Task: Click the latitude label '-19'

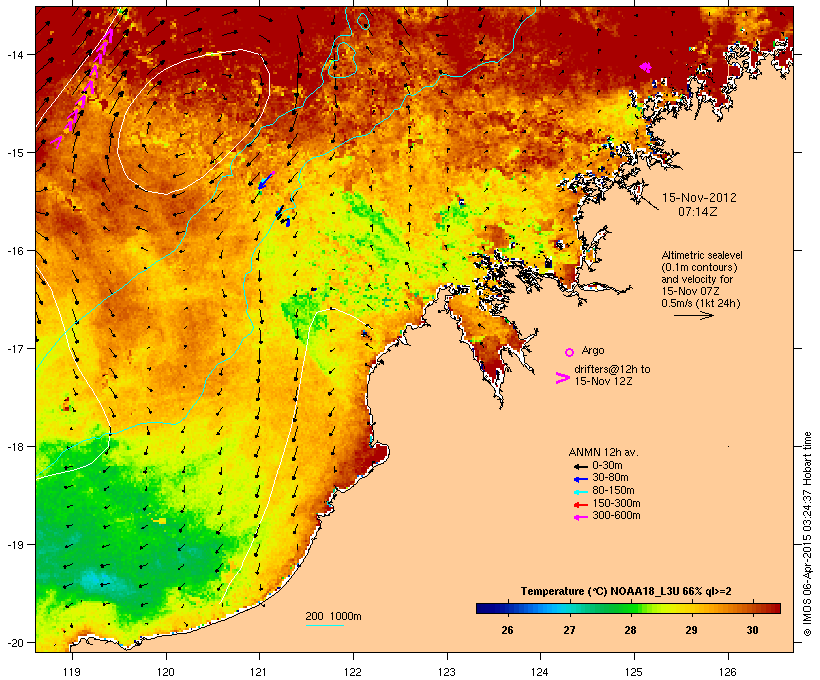Action: 14,545
